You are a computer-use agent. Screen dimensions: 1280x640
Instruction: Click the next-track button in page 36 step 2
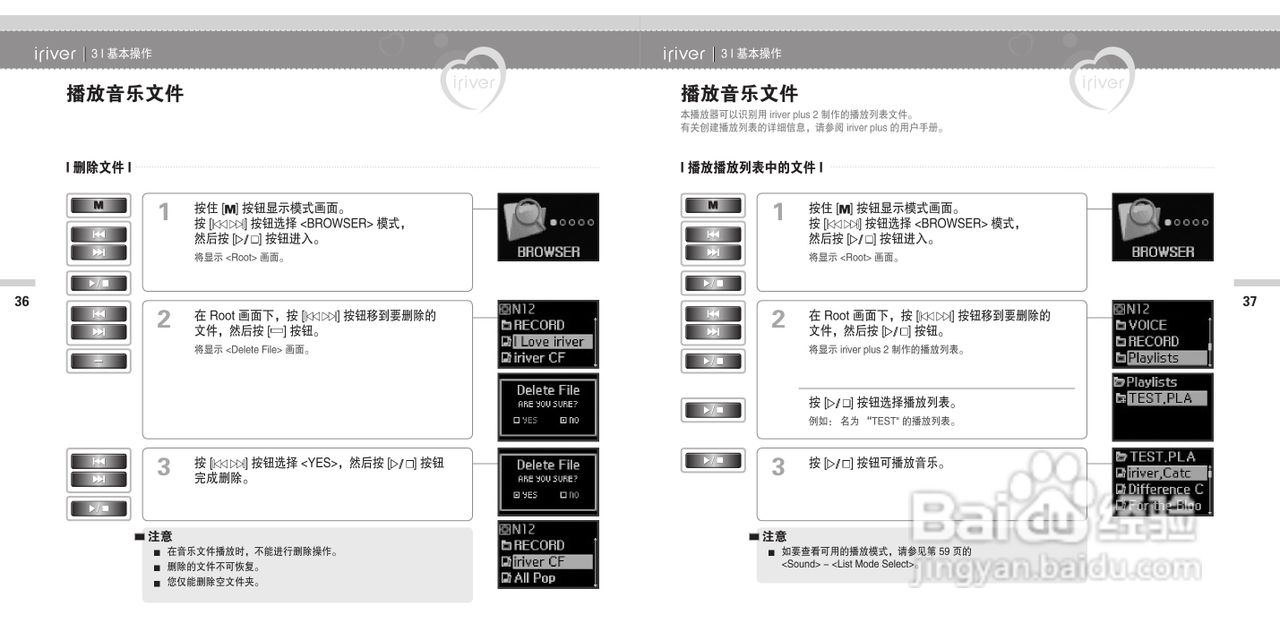tap(98, 331)
